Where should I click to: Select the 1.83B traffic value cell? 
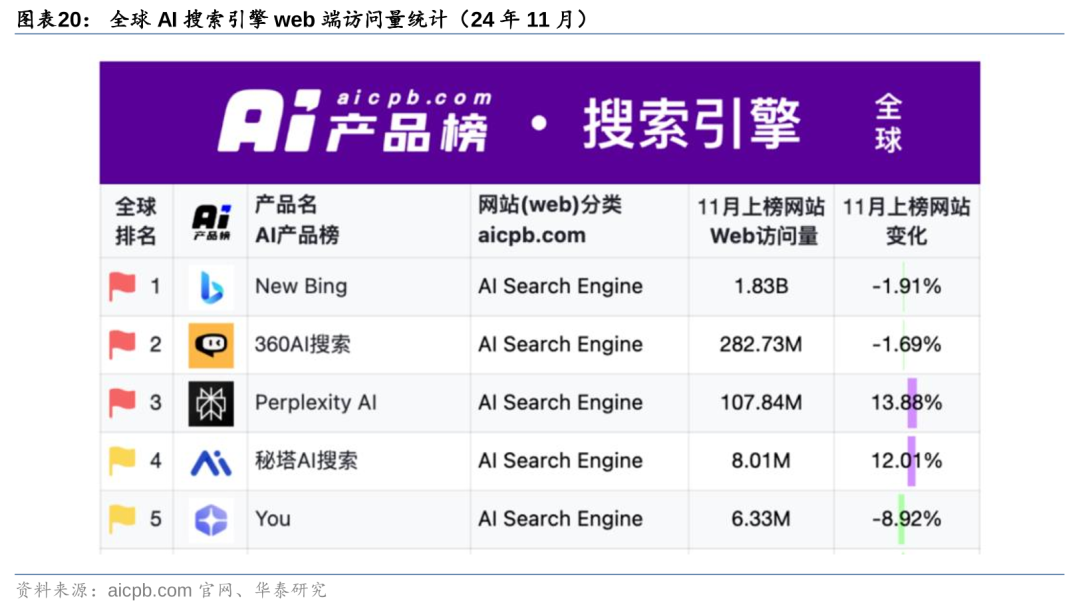point(761,286)
